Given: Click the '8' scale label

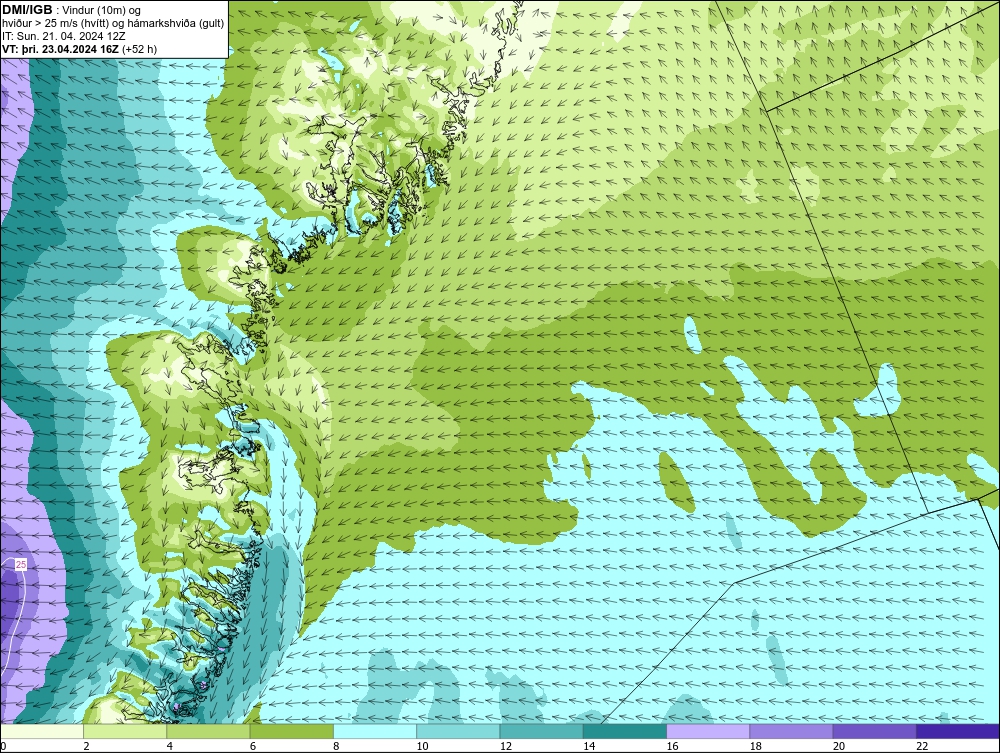Looking at the screenshot, I should (x=336, y=747).
